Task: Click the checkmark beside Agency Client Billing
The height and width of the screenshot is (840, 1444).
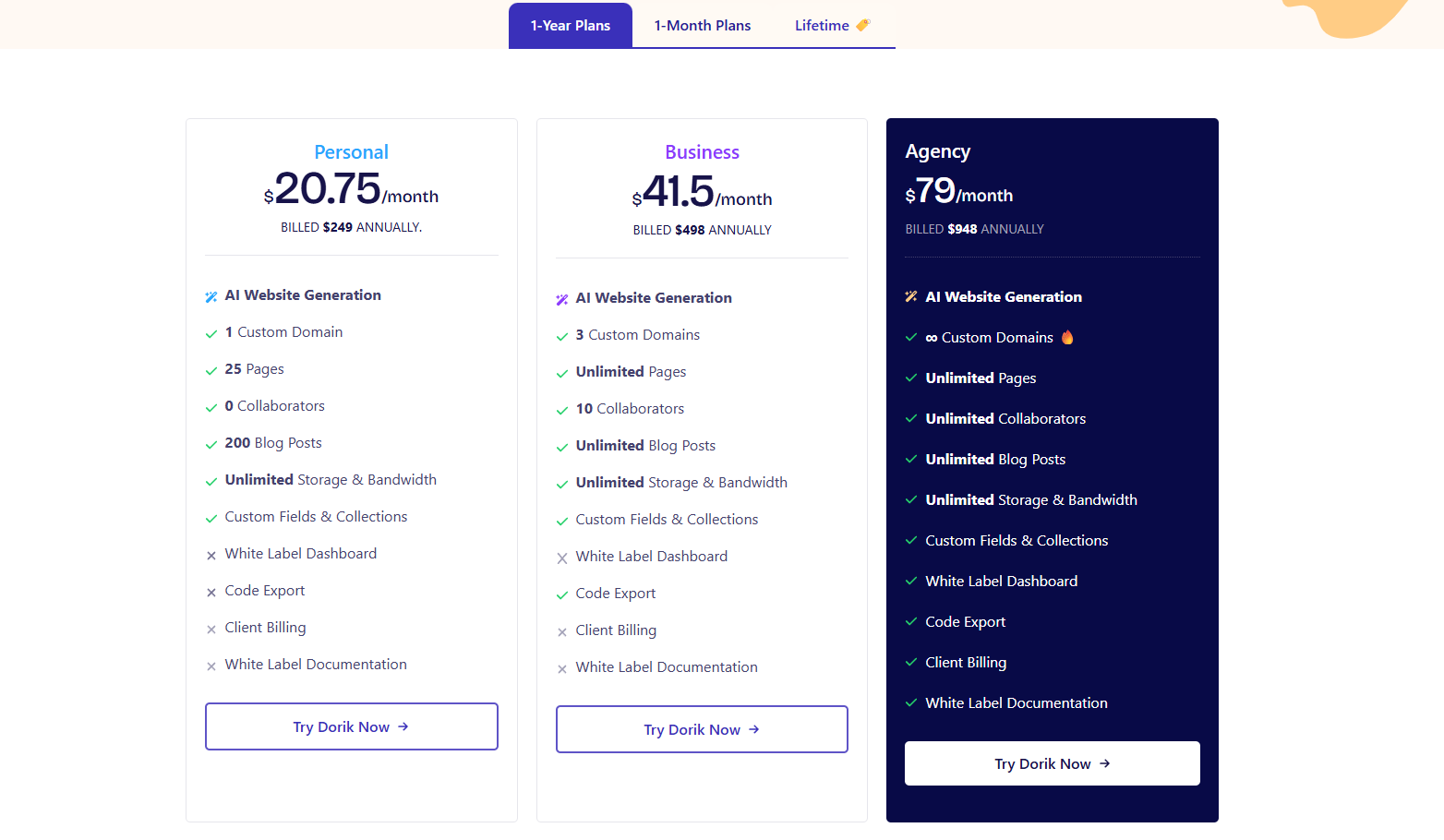Action: tap(911, 662)
